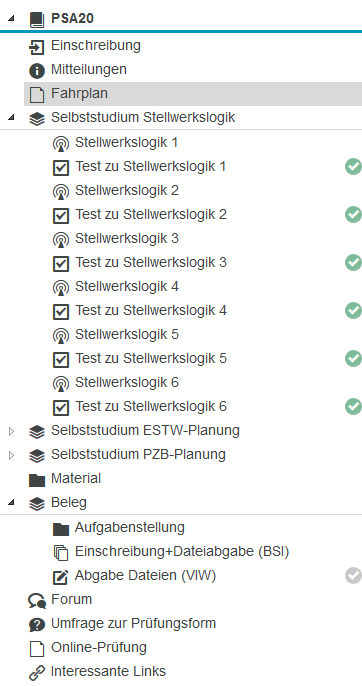Viewport: 362px width, 686px height.
Task: Click the book icon next to PSA20
Action: [37, 20]
